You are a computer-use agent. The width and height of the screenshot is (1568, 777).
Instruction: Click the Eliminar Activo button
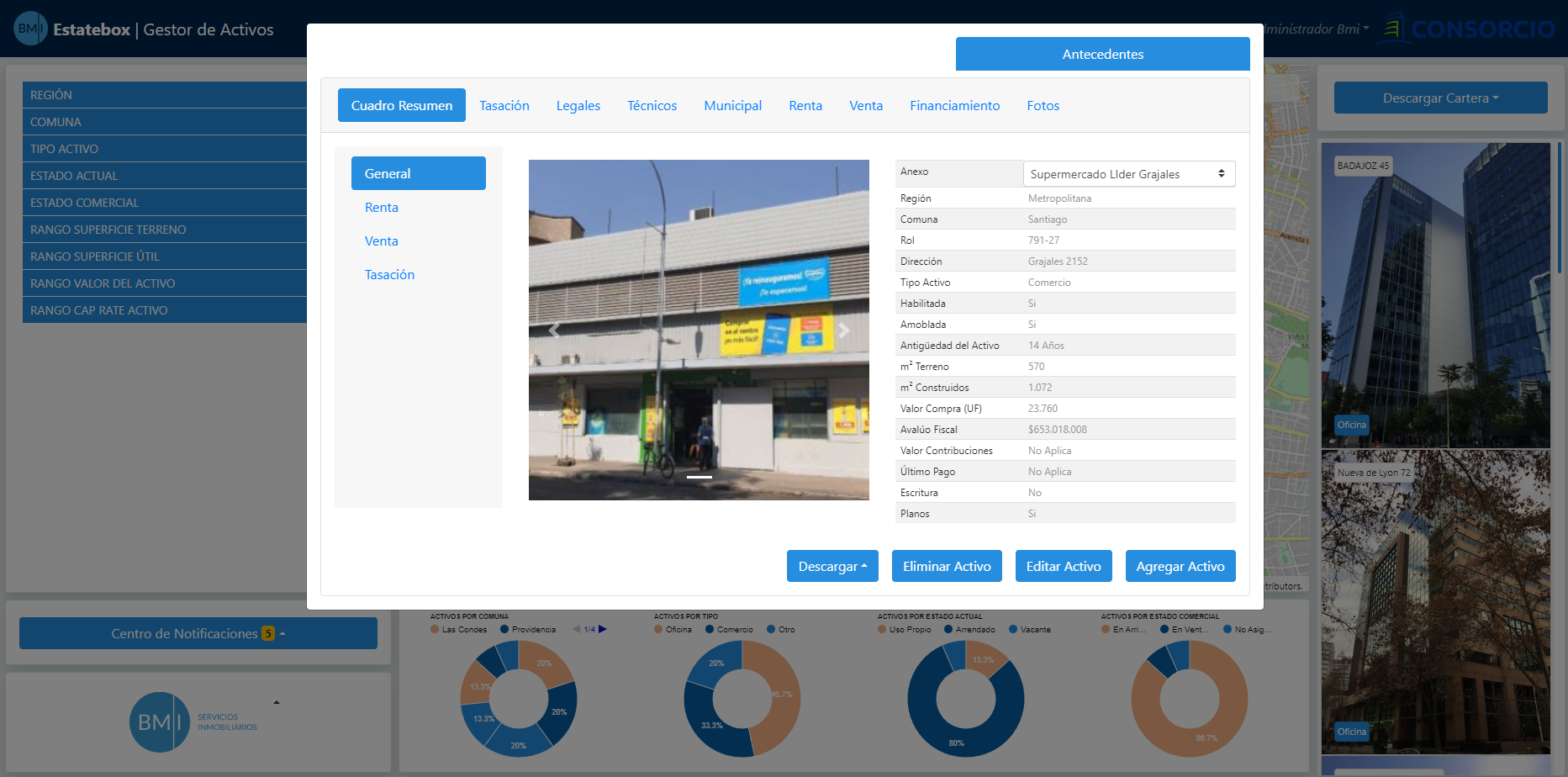(948, 566)
